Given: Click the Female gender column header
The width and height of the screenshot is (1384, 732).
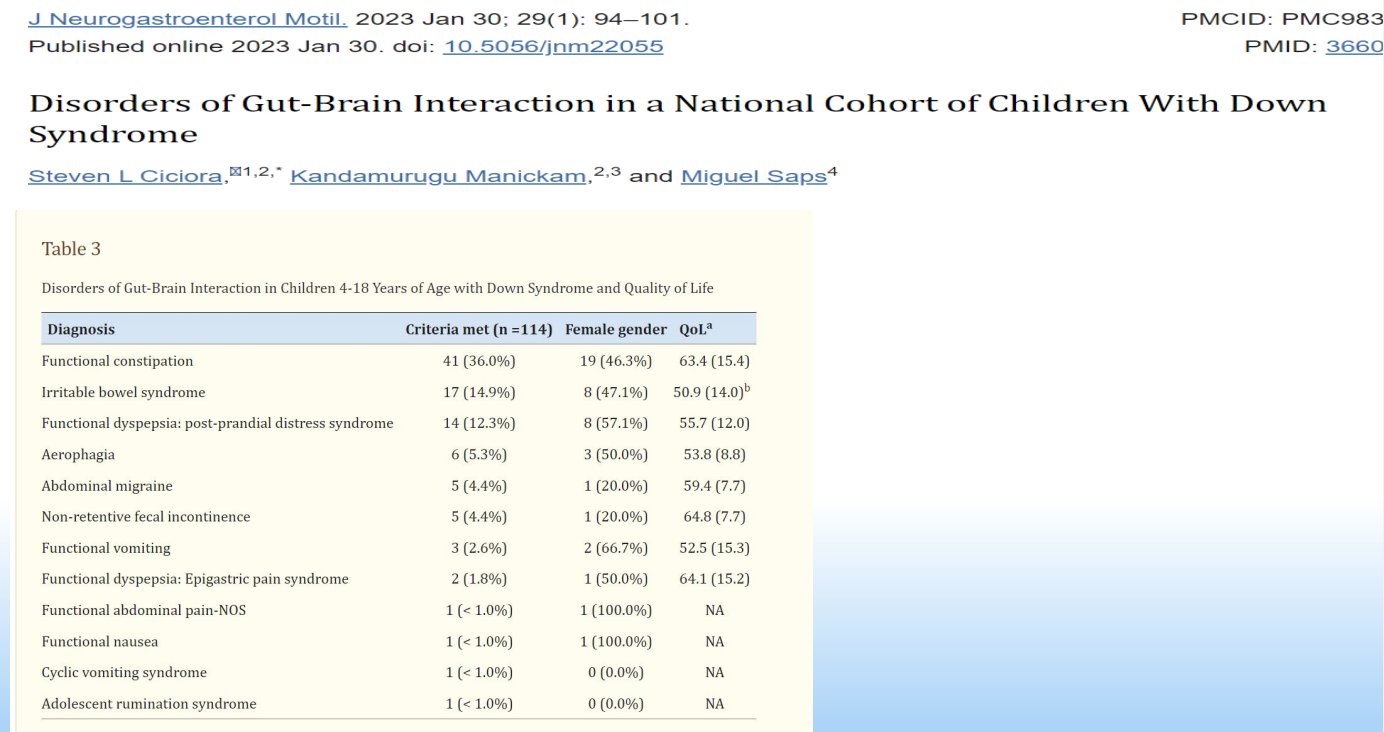Looking at the screenshot, I should click(615, 329).
